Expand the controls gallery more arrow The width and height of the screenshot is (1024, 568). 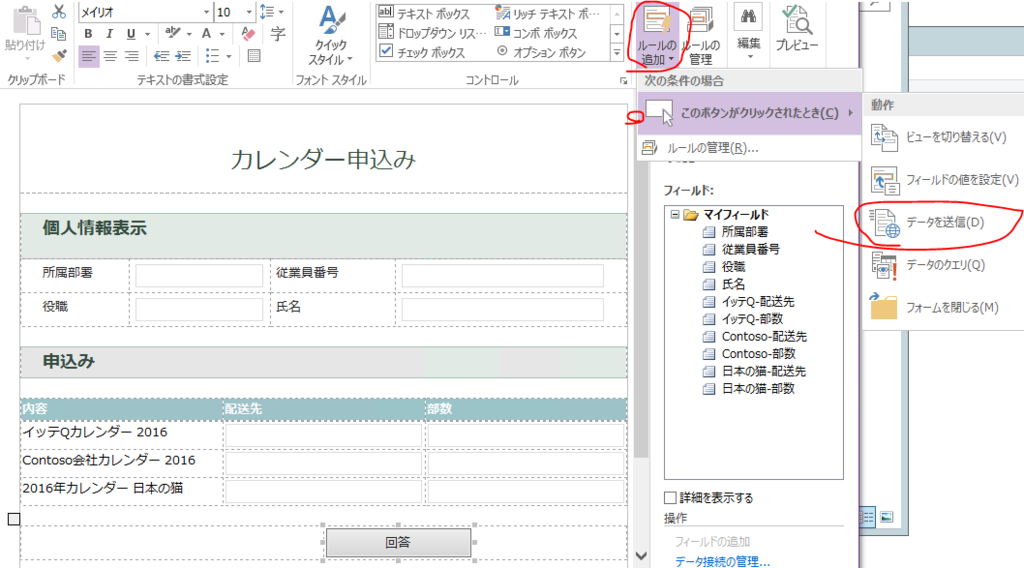pos(616,53)
